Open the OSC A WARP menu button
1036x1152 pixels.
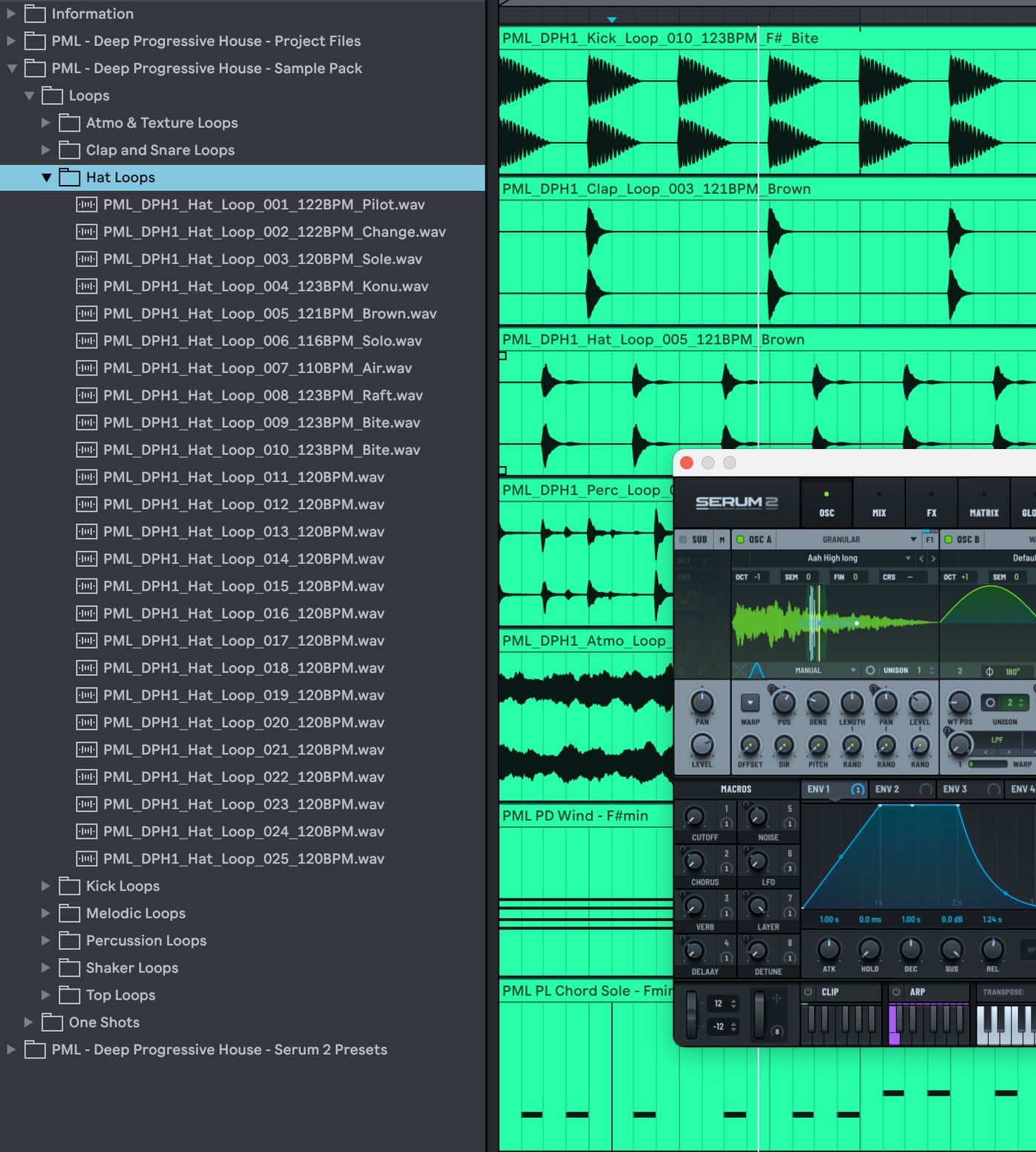point(750,702)
